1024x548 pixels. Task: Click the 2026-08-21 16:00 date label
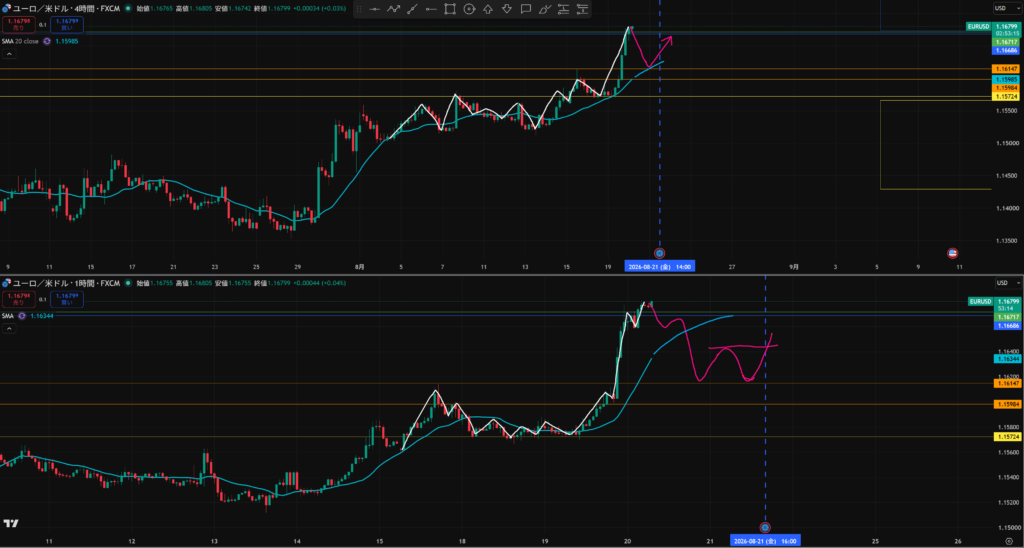pos(765,541)
